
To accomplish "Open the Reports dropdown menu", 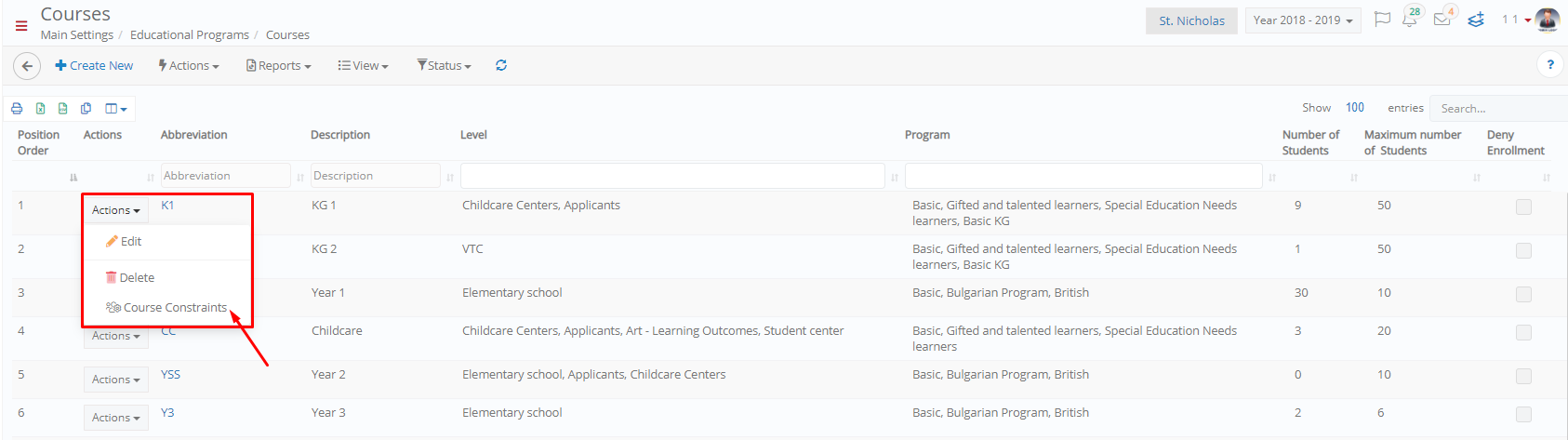I will [x=278, y=65].
